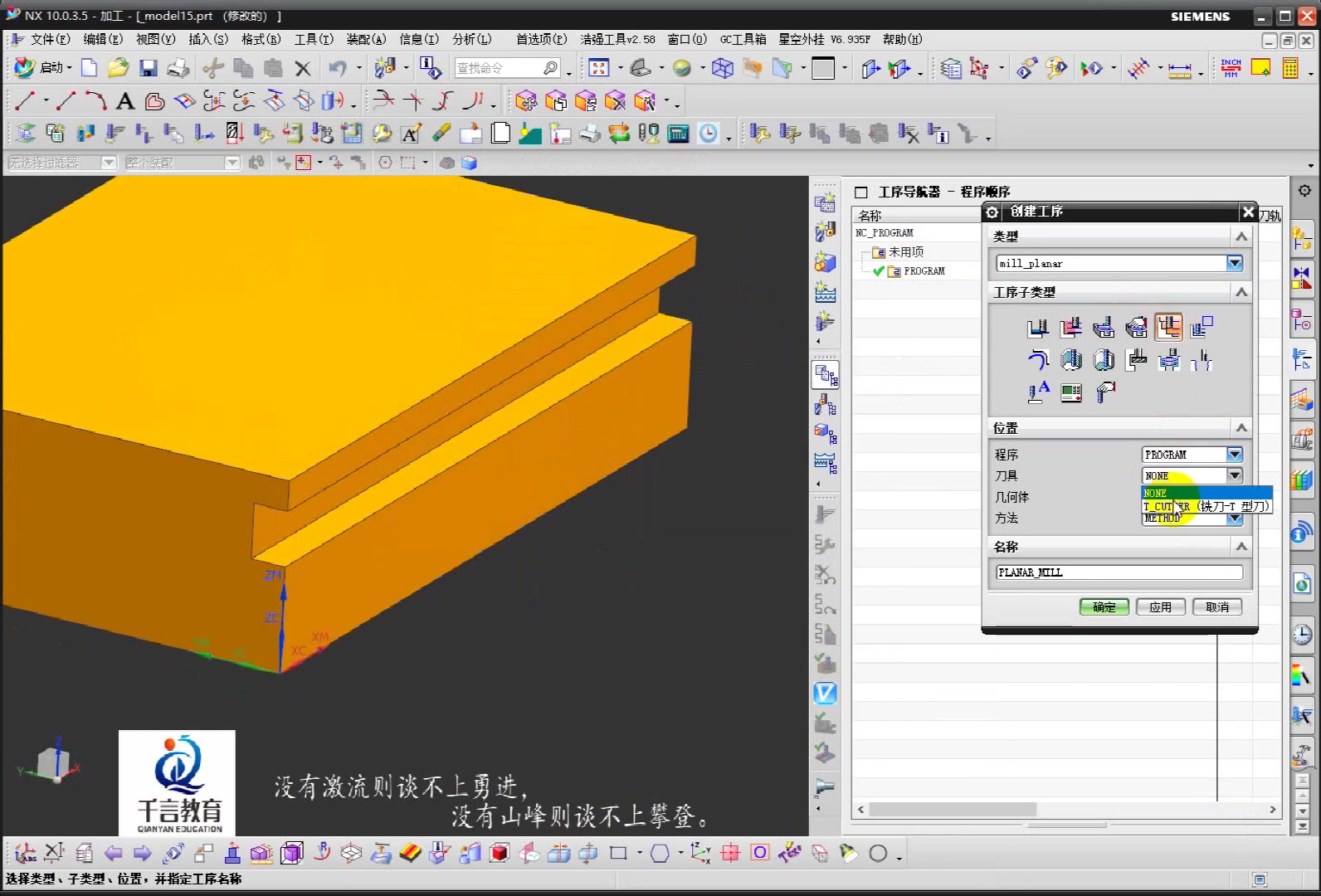Confirm with the 确定 button
The image size is (1321, 896).
click(x=1104, y=607)
